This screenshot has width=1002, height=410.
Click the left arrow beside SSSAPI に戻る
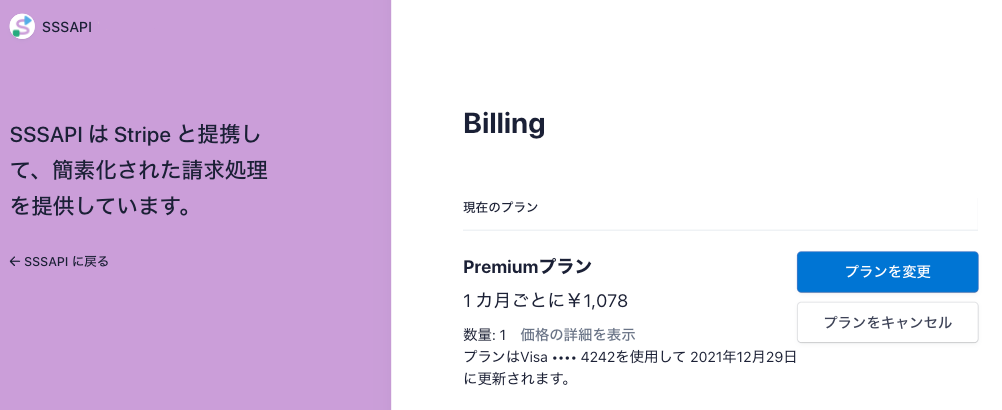pyautogui.click(x=15, y=262)
